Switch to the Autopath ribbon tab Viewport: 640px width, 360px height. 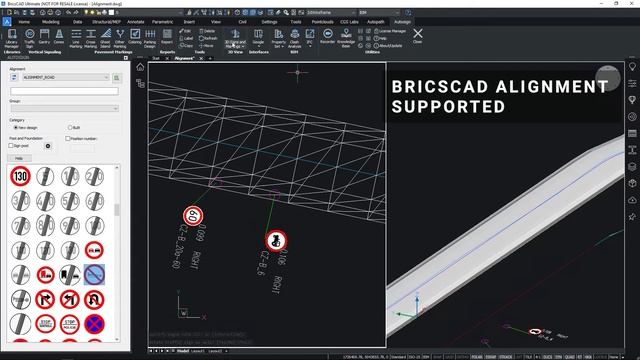coord(376,22)
